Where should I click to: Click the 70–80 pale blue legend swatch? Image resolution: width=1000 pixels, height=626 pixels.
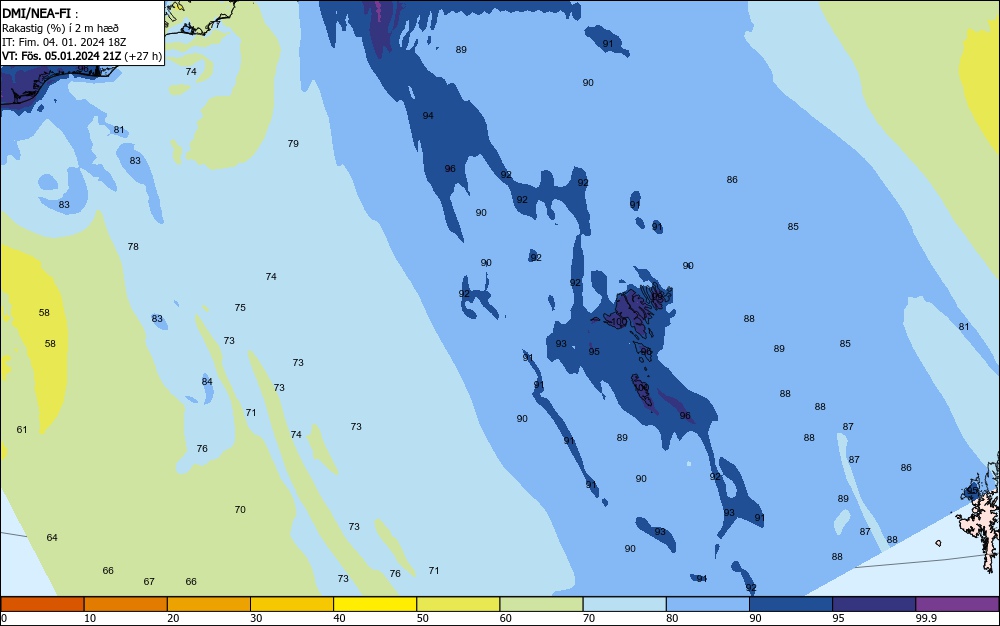pyautogui.click(x=624, y=604)
